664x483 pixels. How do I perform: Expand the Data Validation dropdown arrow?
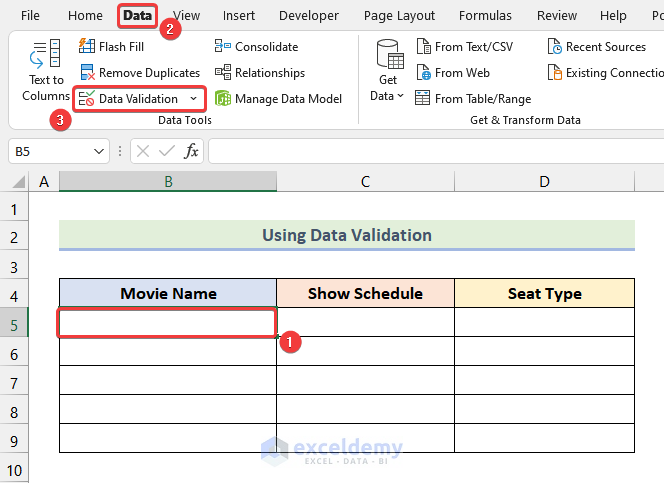click(x=193, y=99)
